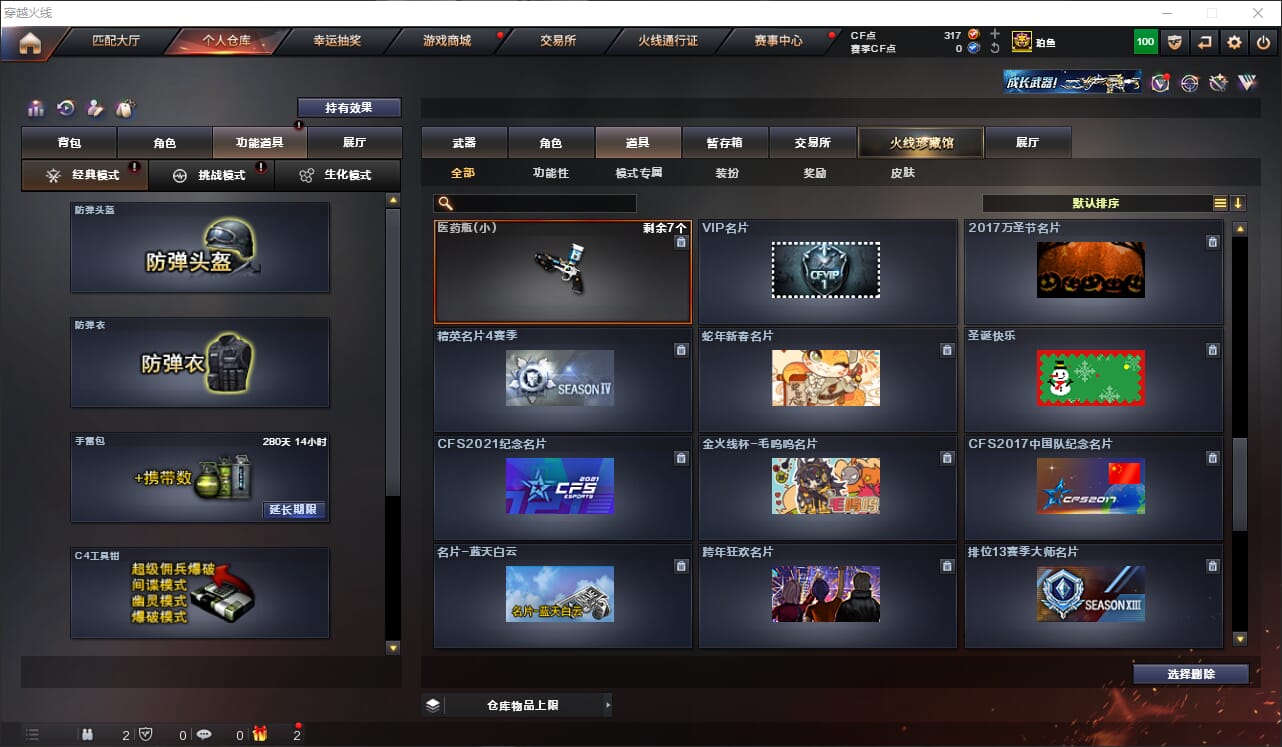Select the 圣诞快乐 card
1282x747 pixels.
point(1095,379)
